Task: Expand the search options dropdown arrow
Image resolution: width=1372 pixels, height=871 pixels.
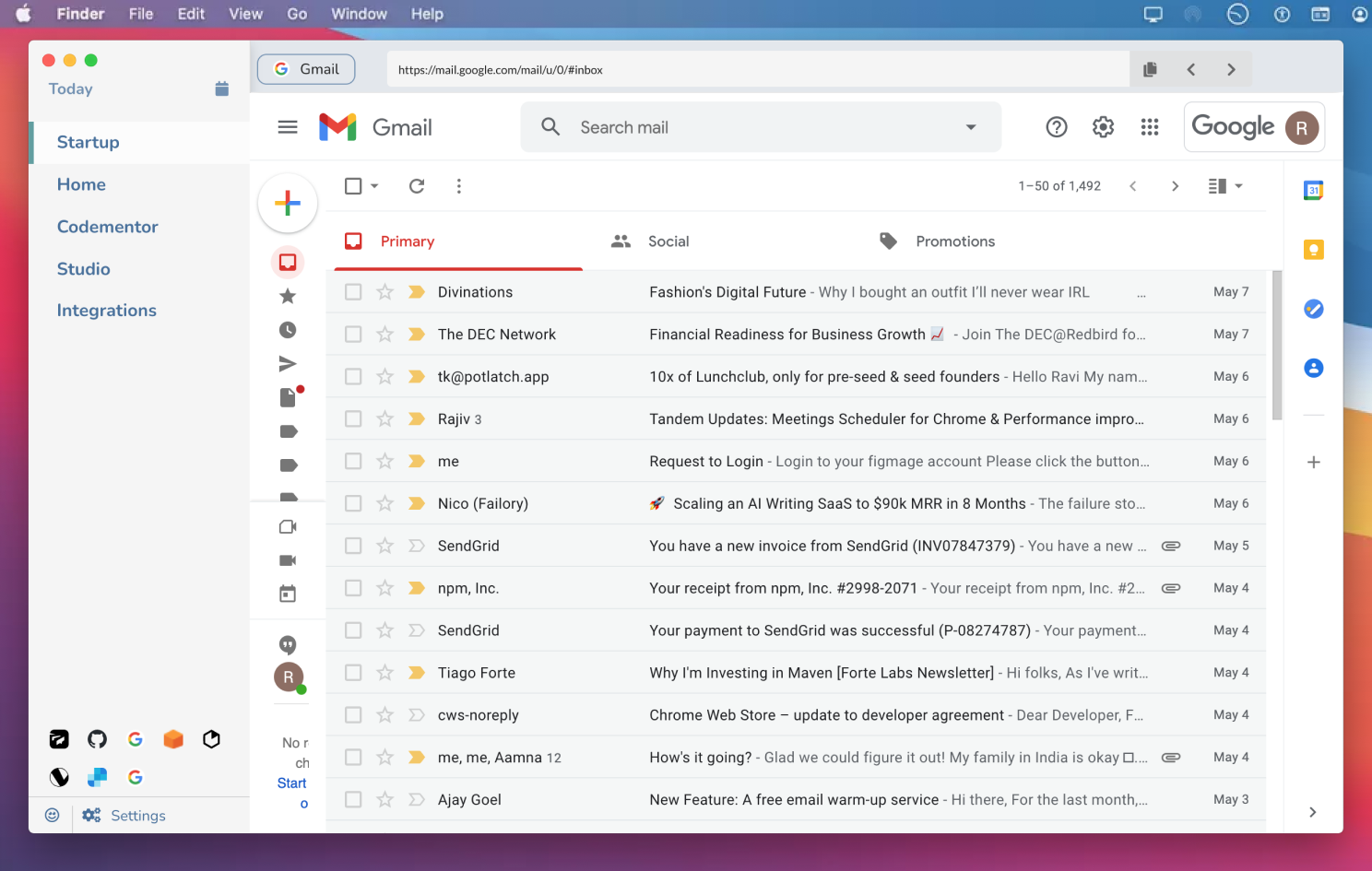Action: [x=970, y=127]
